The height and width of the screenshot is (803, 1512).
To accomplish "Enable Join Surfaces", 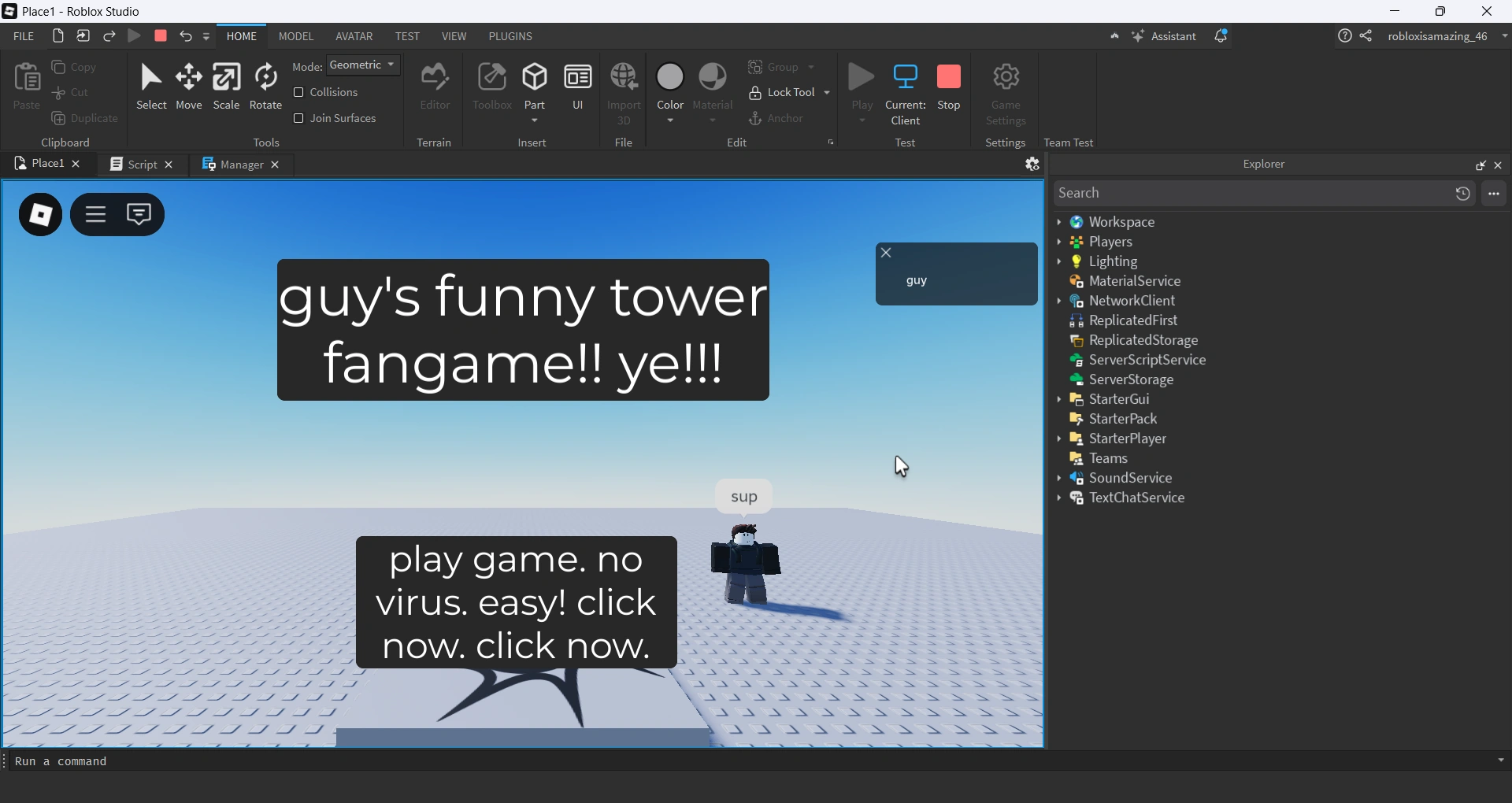I will pos(299,118).
